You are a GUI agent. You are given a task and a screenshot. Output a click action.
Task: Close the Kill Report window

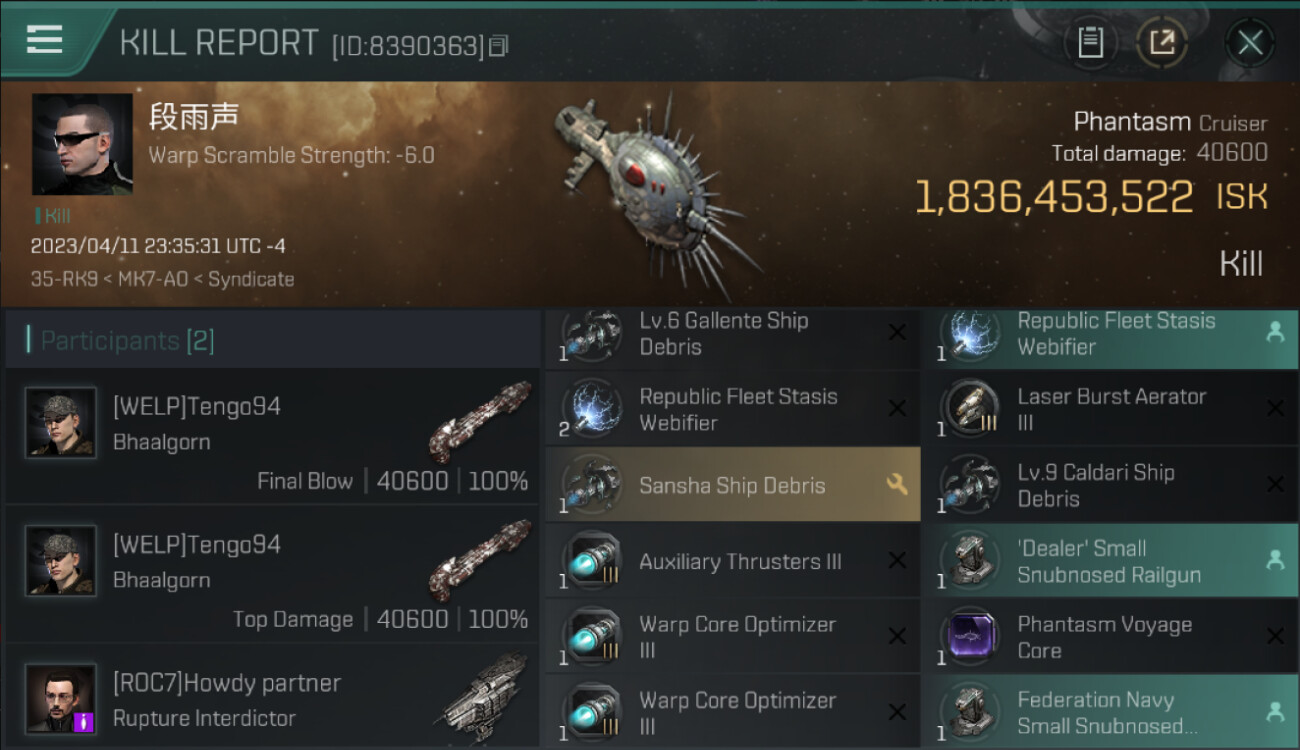click(x=1250, y=43)
